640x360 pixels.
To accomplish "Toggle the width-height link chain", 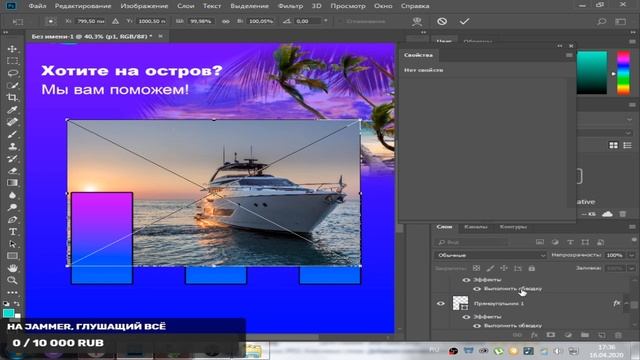I will coord(225,21).
